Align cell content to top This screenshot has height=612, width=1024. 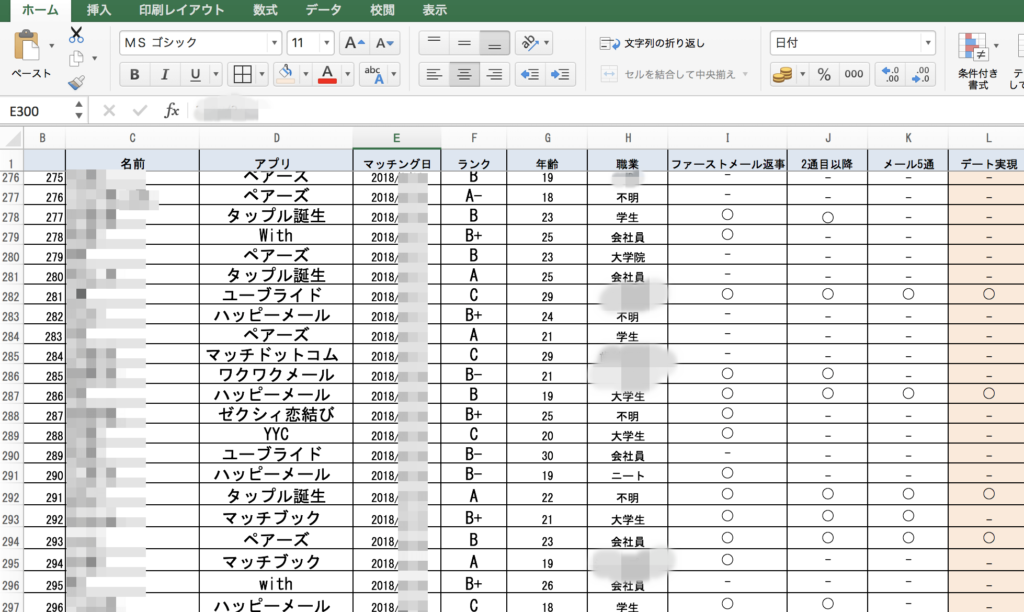(x=434, y=43)
